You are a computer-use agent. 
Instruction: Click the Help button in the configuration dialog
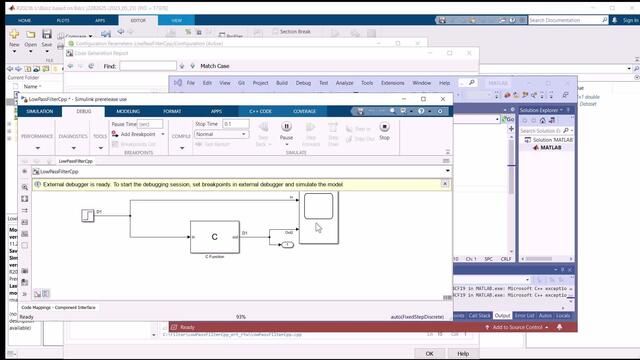[463, 353]
